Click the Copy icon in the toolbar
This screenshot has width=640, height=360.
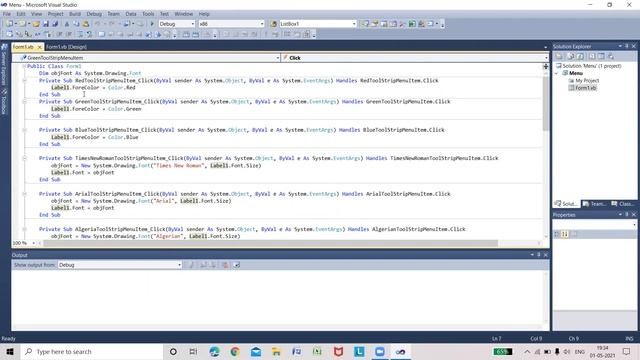click(76, 24)
